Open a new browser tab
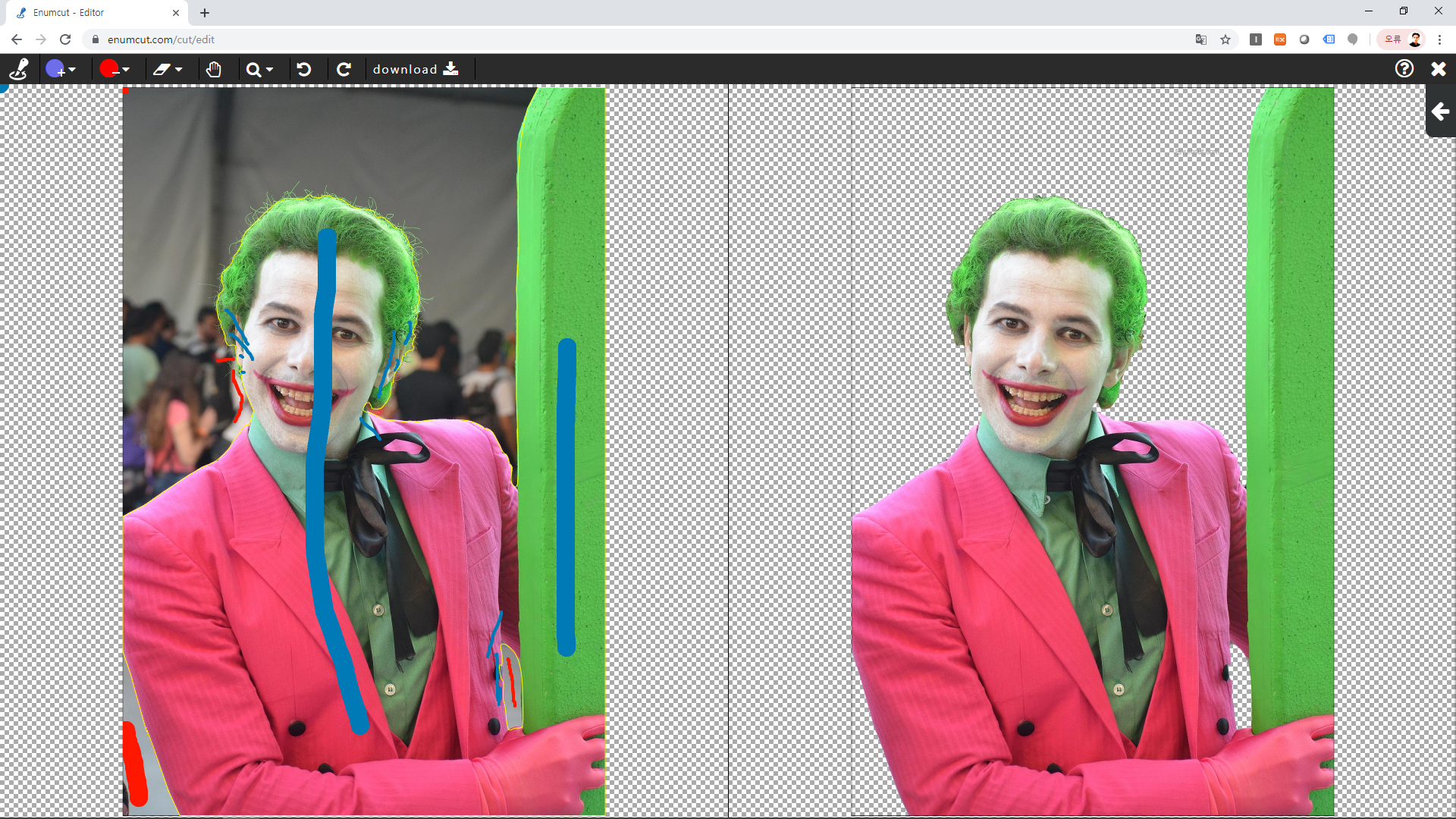 [x=205, y=13]
